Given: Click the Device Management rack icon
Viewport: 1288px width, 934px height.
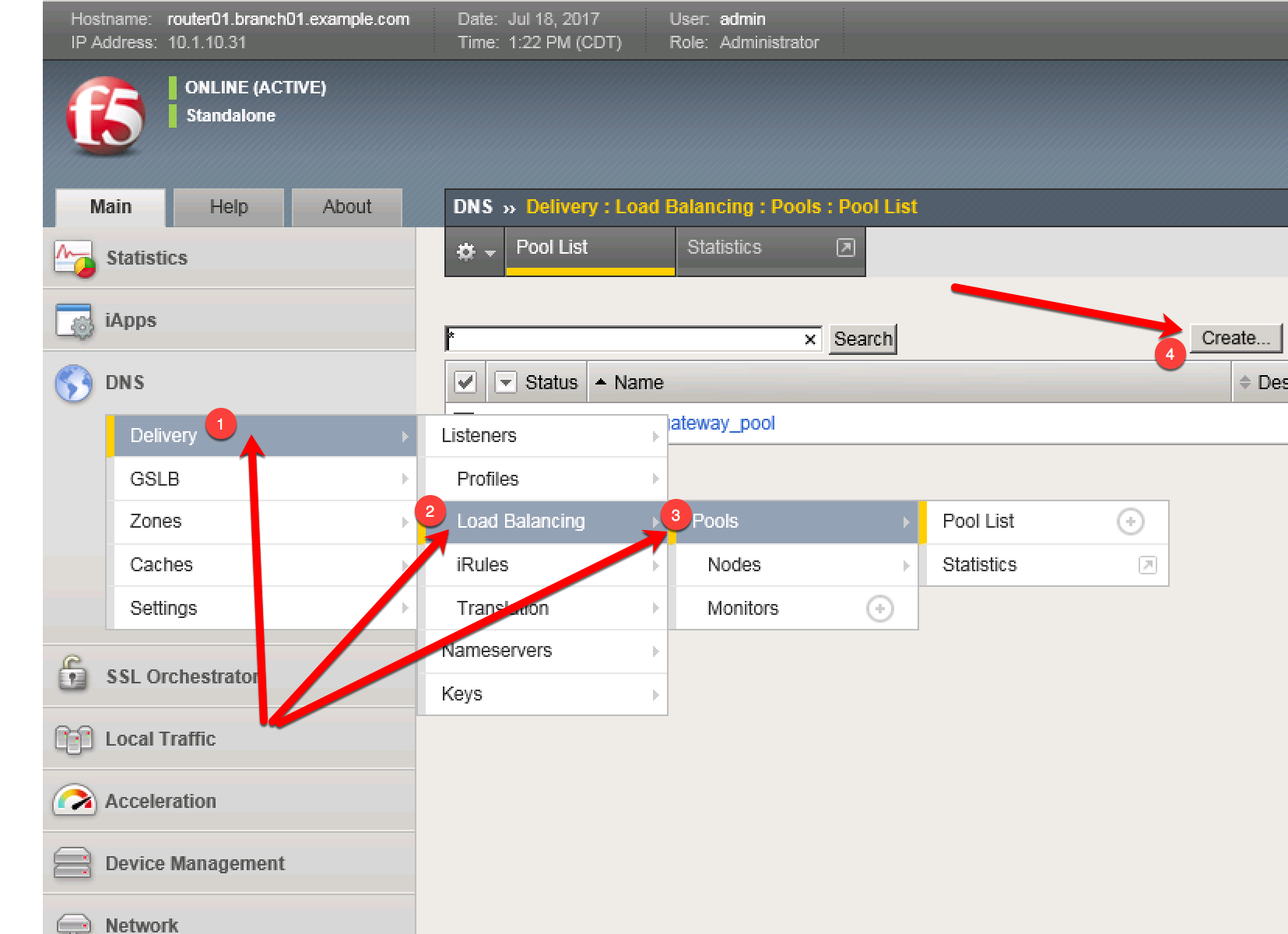Looking at the screenshot, I should tap(72, 862).
